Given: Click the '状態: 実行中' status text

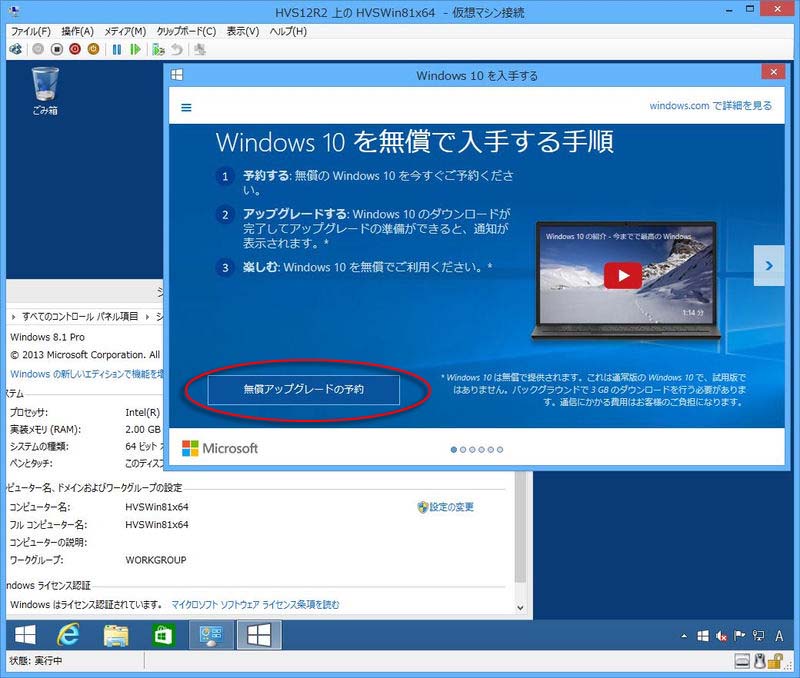Looking at the screenshot, I should [x=36, y=661].
